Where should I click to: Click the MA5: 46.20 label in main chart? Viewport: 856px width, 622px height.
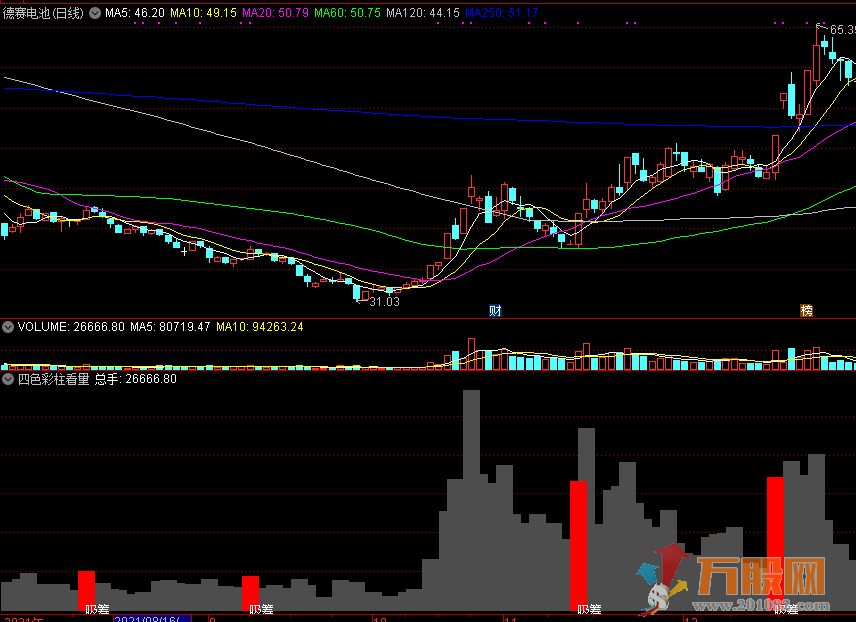click(x=135, y=13)
